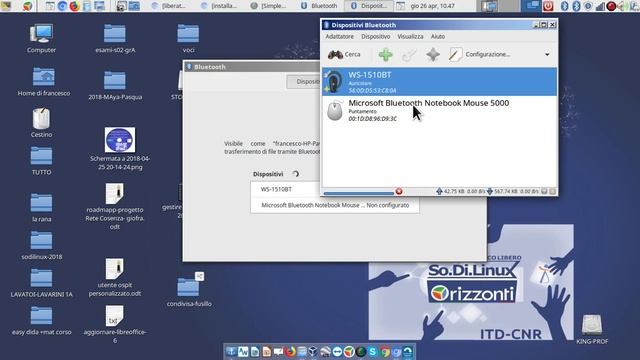Click the 567.74 KB downloaded data text
640x360 pixels.
pos(506,191)
